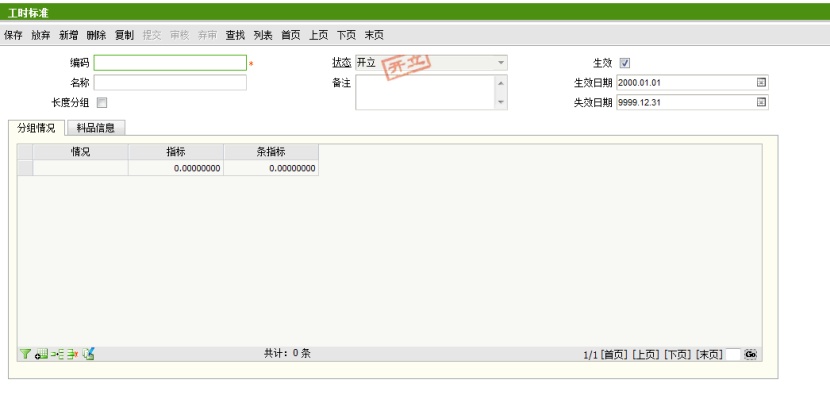Click 列表 in the toolbar

click(x=263, y=35)
